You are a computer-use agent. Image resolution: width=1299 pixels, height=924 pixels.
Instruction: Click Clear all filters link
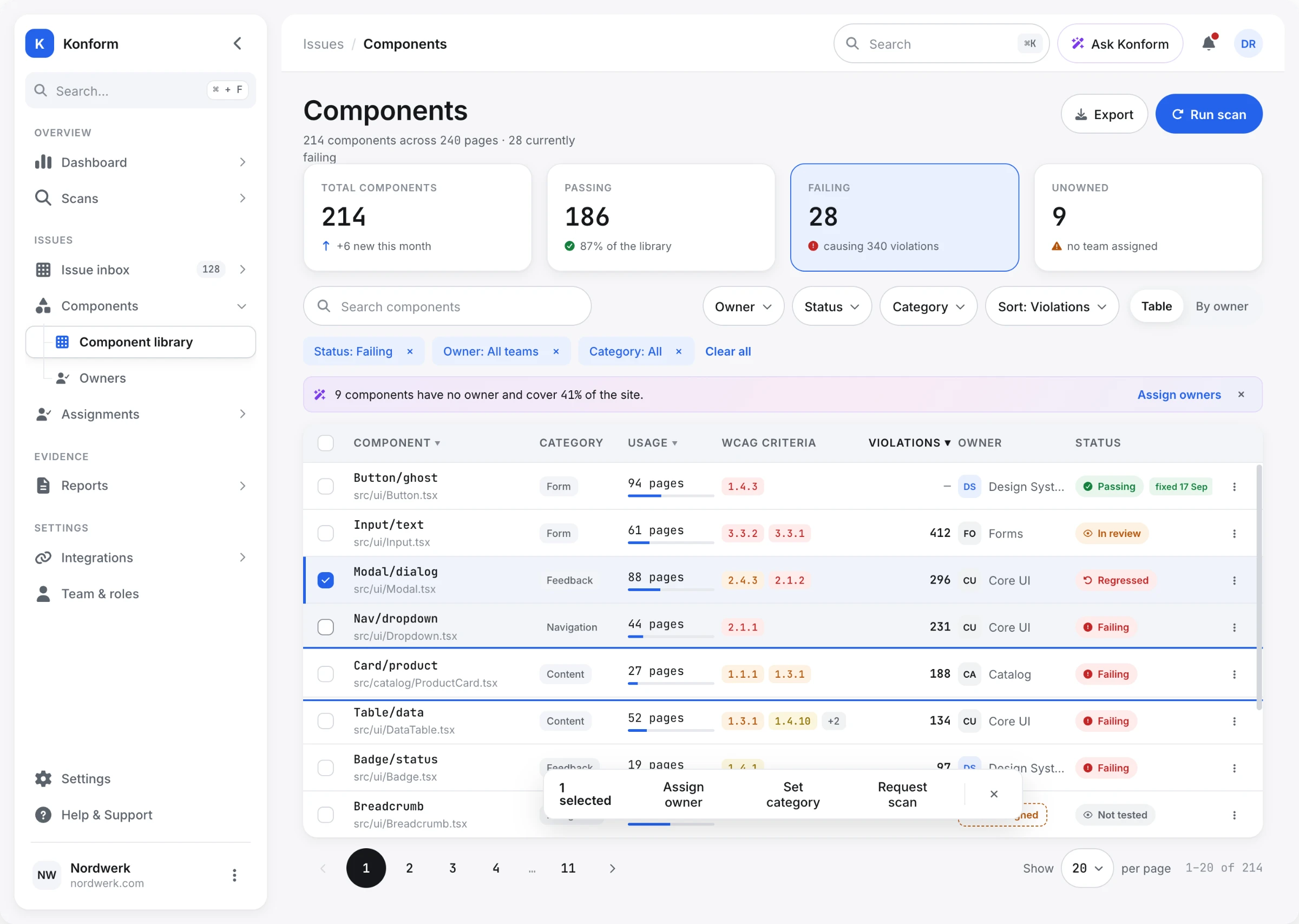point(728,352)
